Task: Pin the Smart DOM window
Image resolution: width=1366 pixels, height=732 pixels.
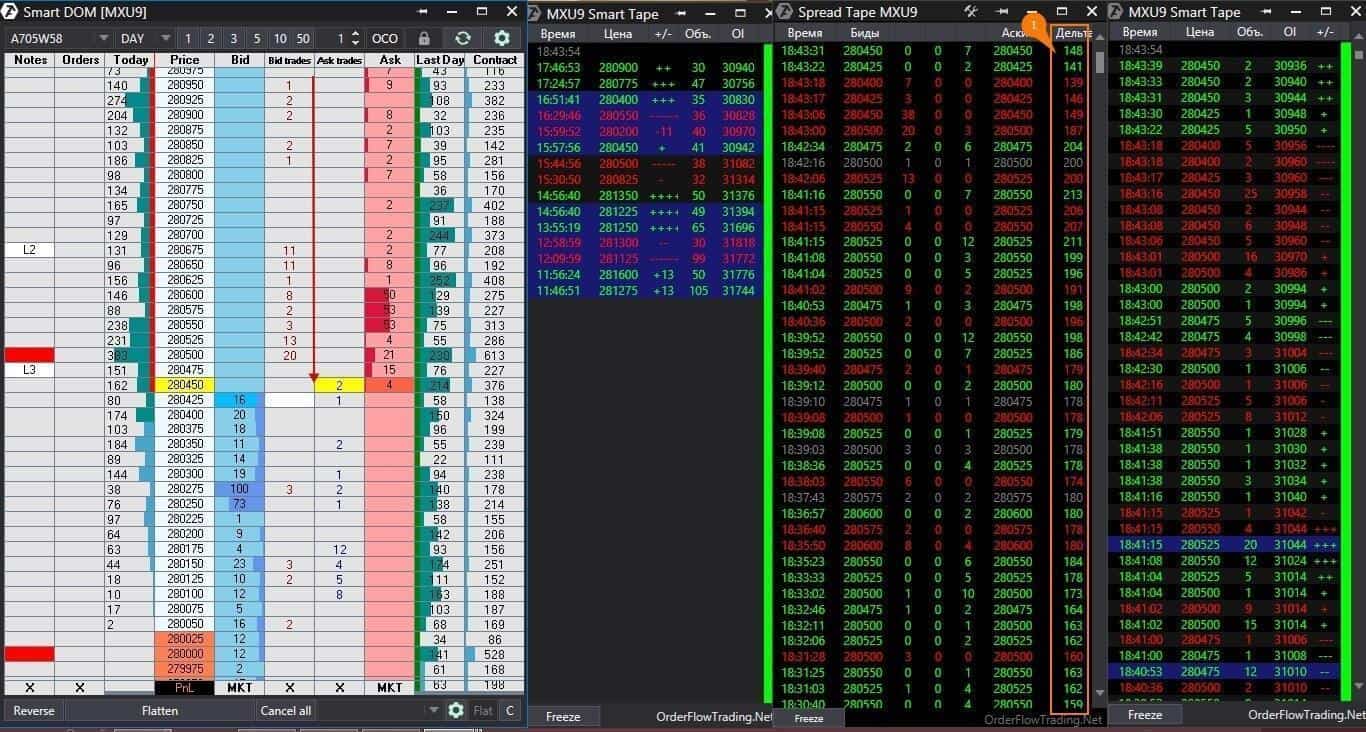Action: tap(422, 11)
